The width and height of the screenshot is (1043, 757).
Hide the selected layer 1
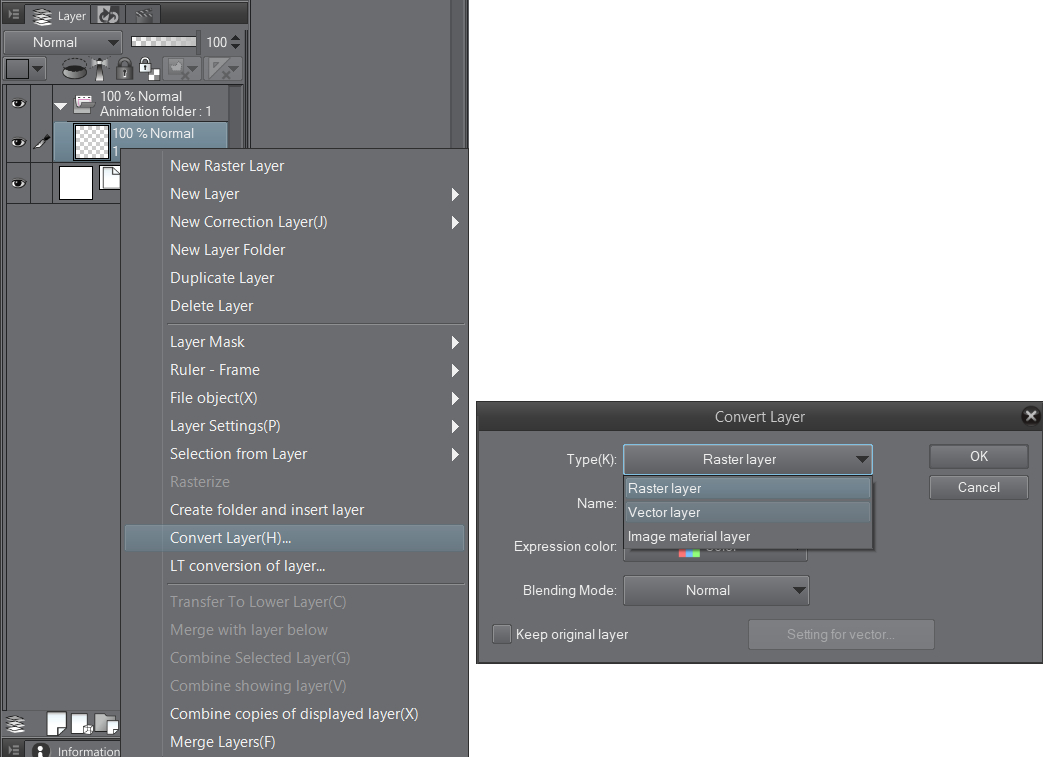click(x=18, y=142)
